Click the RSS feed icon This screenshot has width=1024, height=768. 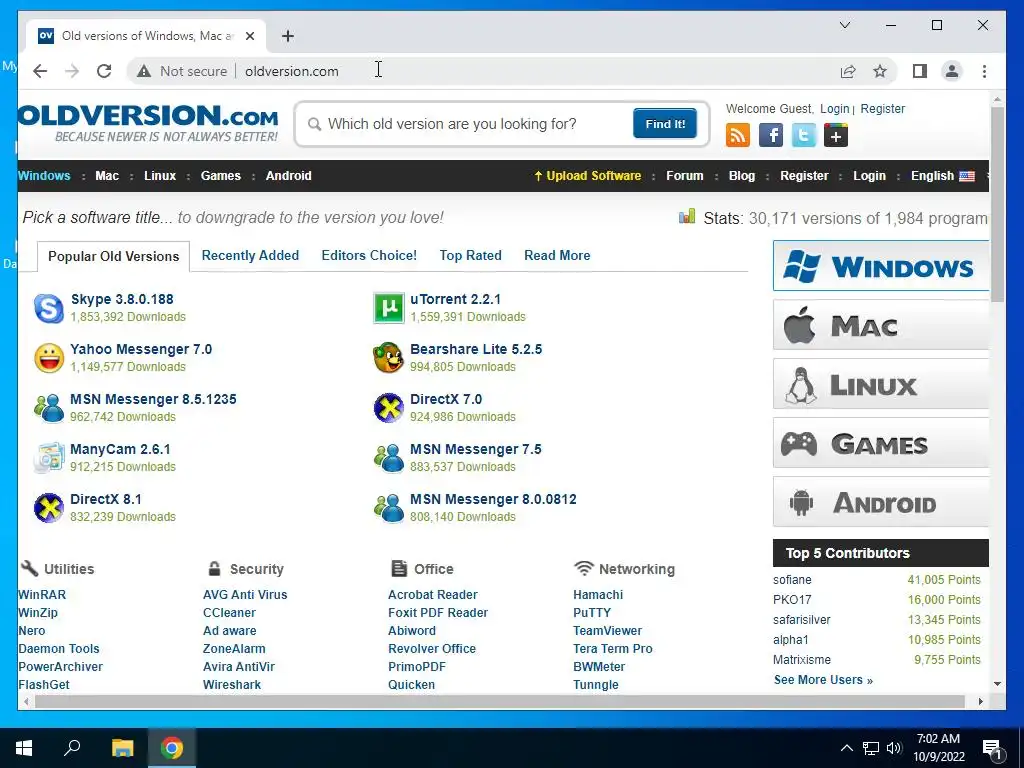click(x=737, y=136)
